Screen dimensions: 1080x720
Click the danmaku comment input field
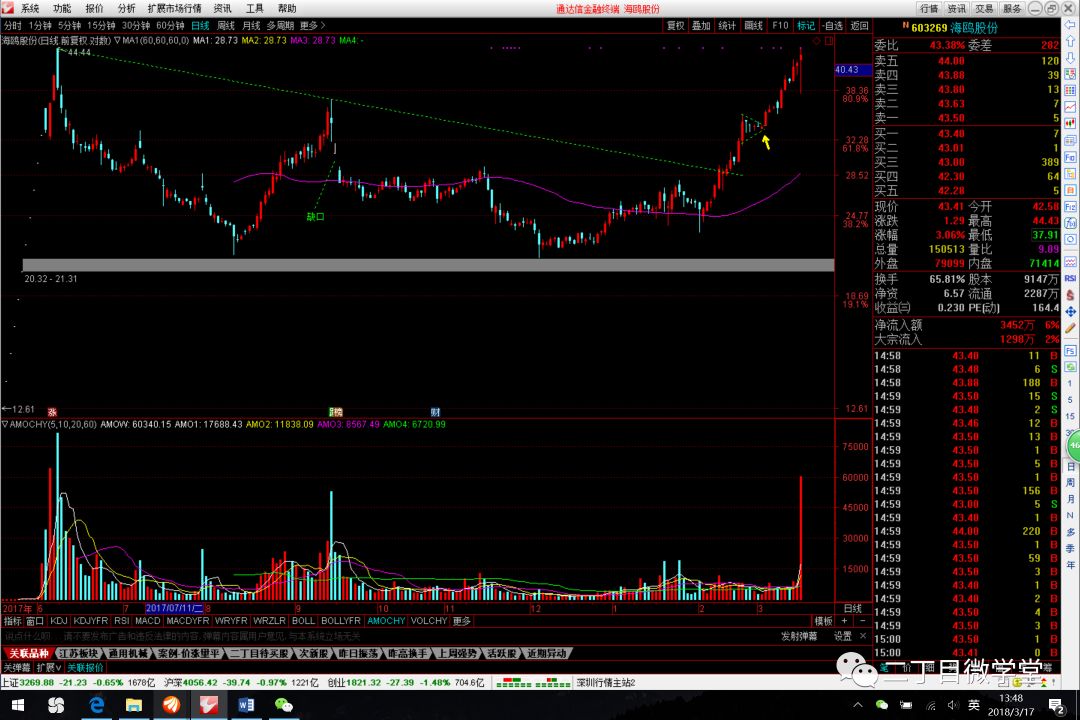coord(386,636)
